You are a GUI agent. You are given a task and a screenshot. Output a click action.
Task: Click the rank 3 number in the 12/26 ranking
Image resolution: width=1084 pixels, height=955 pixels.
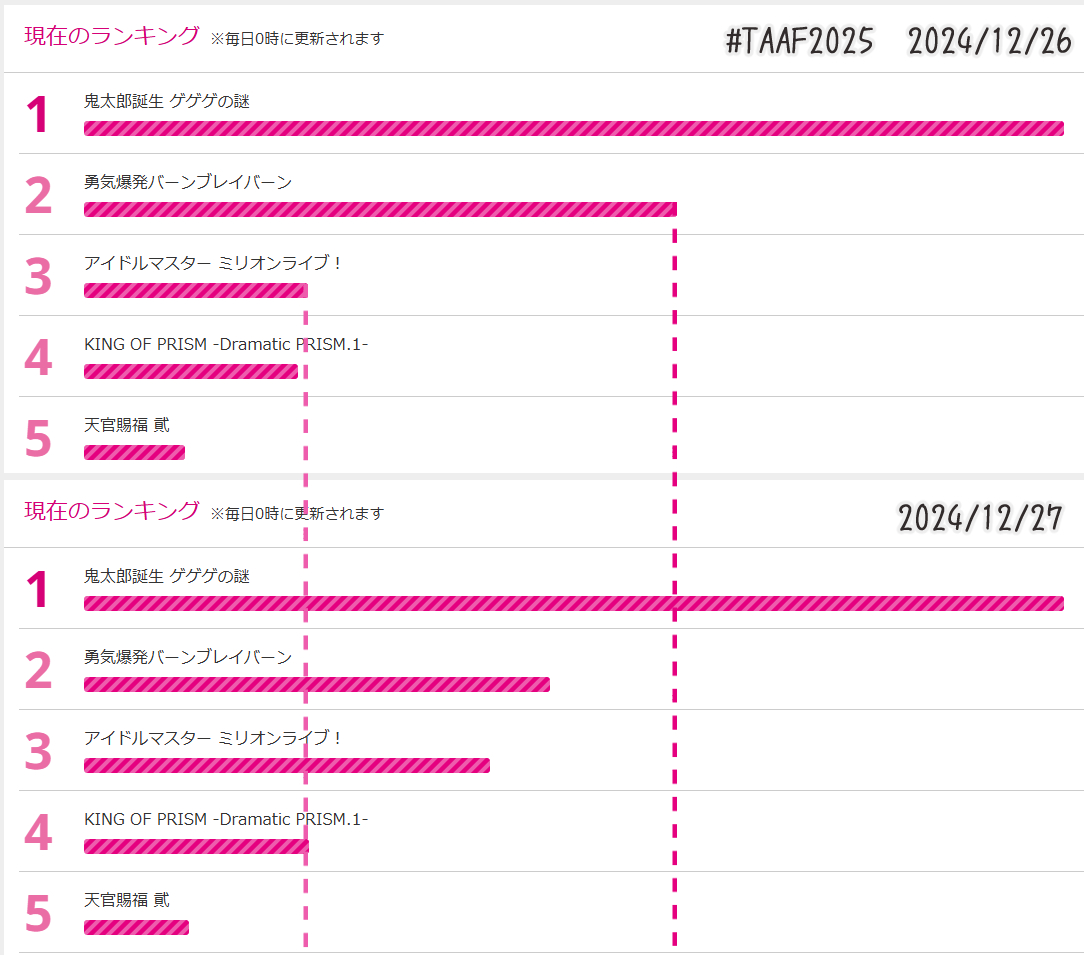point(38,276)
